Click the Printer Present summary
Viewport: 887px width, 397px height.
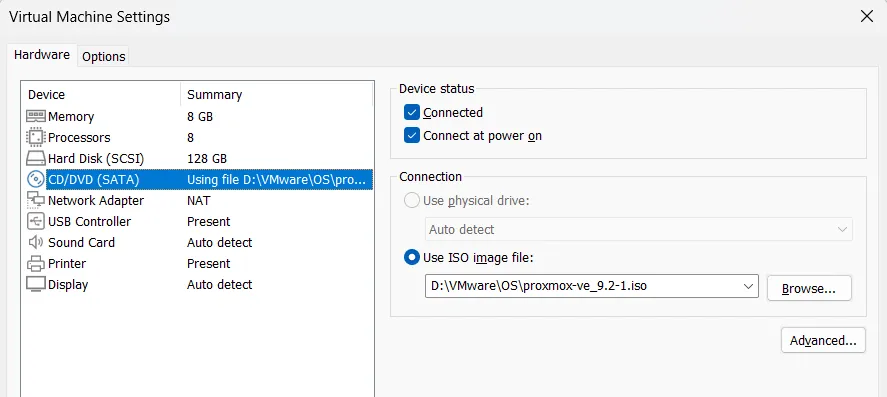(x=209, y=264)
